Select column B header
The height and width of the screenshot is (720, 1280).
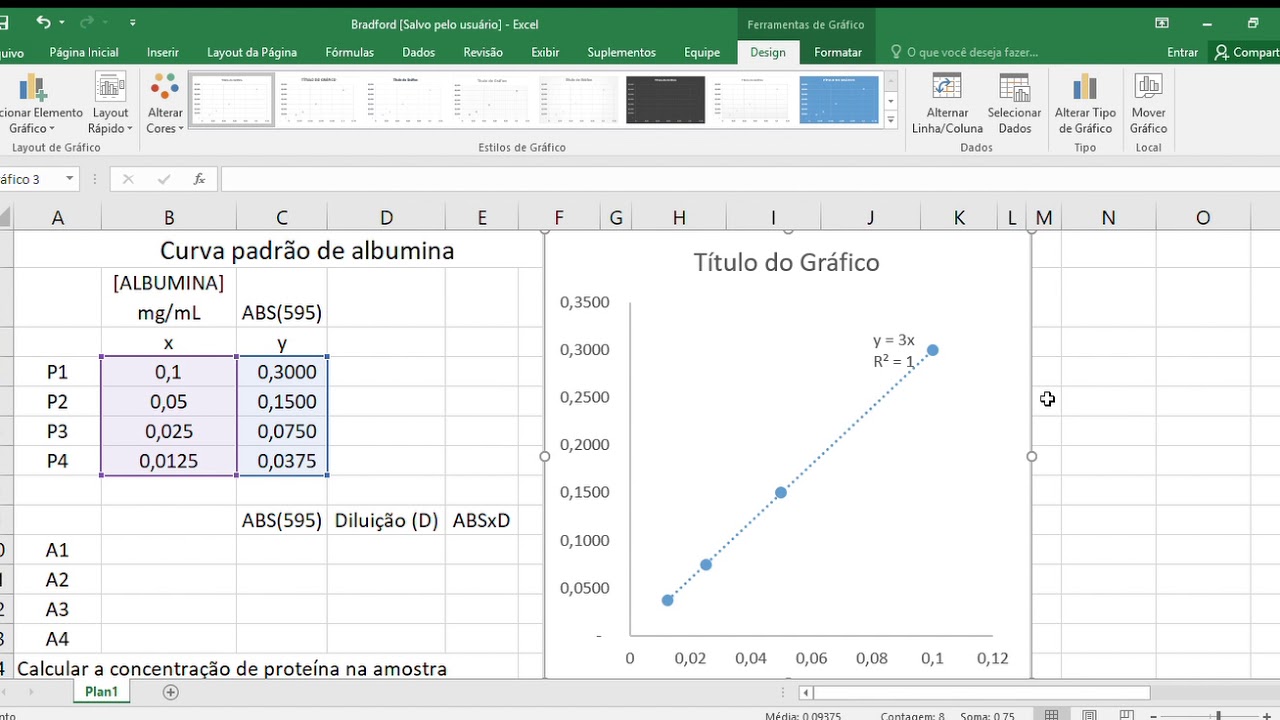click(x=169, y=217)
